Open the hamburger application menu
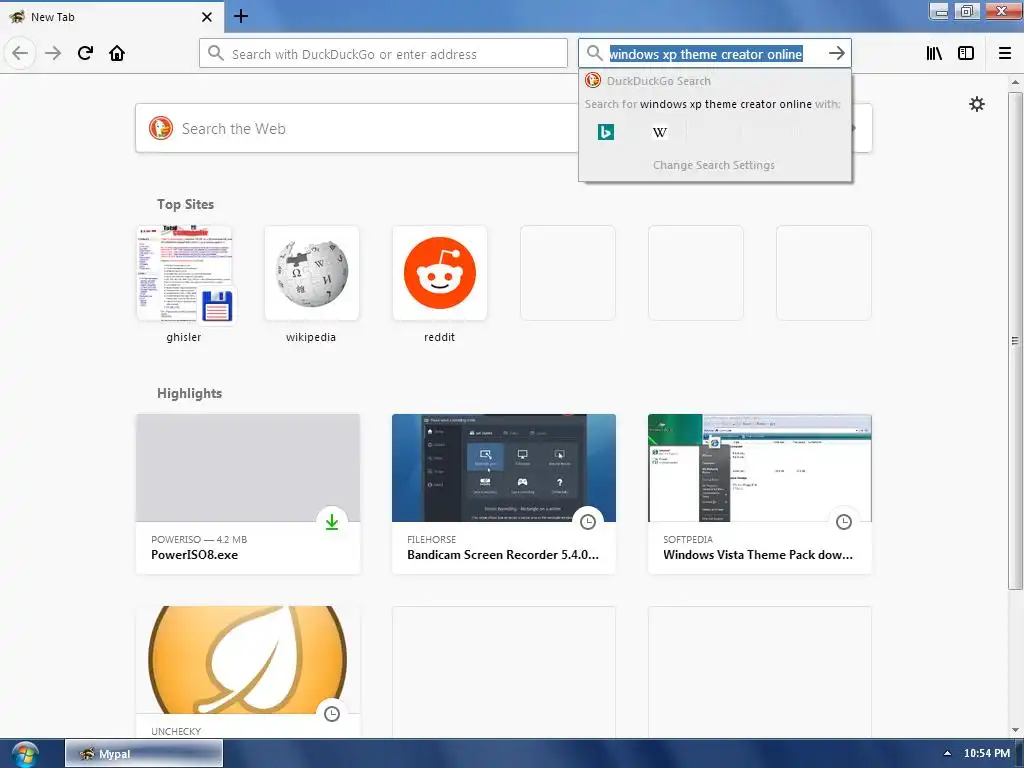 [x=1005, y=54]
